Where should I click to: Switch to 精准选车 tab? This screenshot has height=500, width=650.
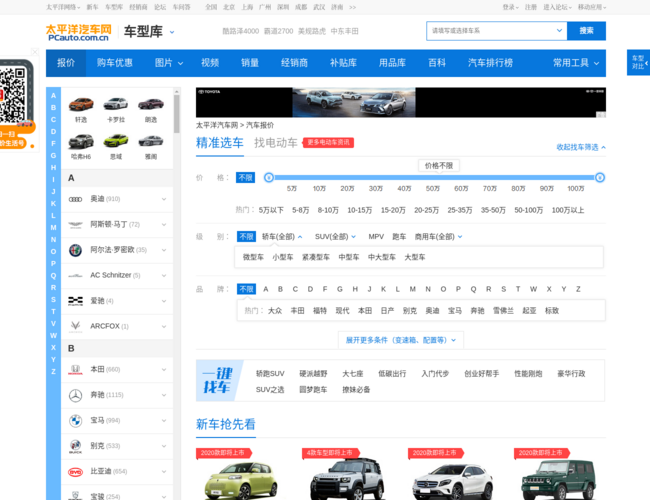pos(220,143)
